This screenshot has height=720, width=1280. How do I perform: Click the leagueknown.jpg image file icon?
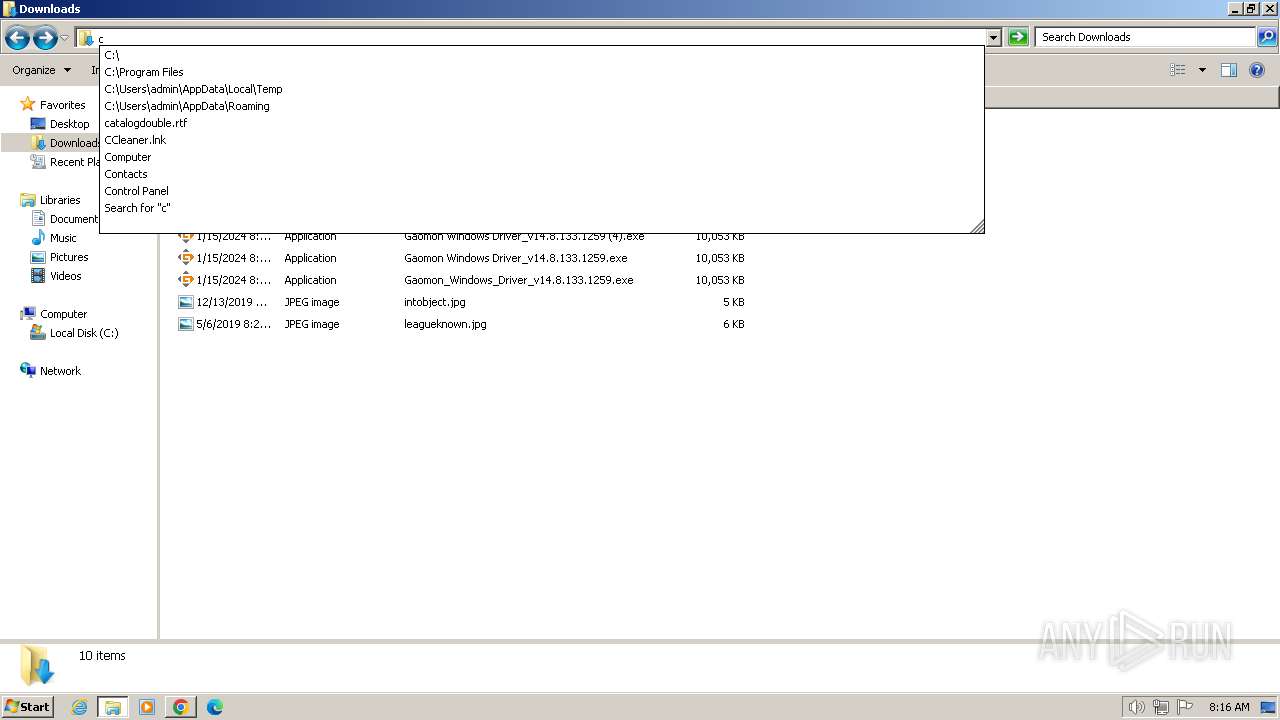click(x=186, y=324)
